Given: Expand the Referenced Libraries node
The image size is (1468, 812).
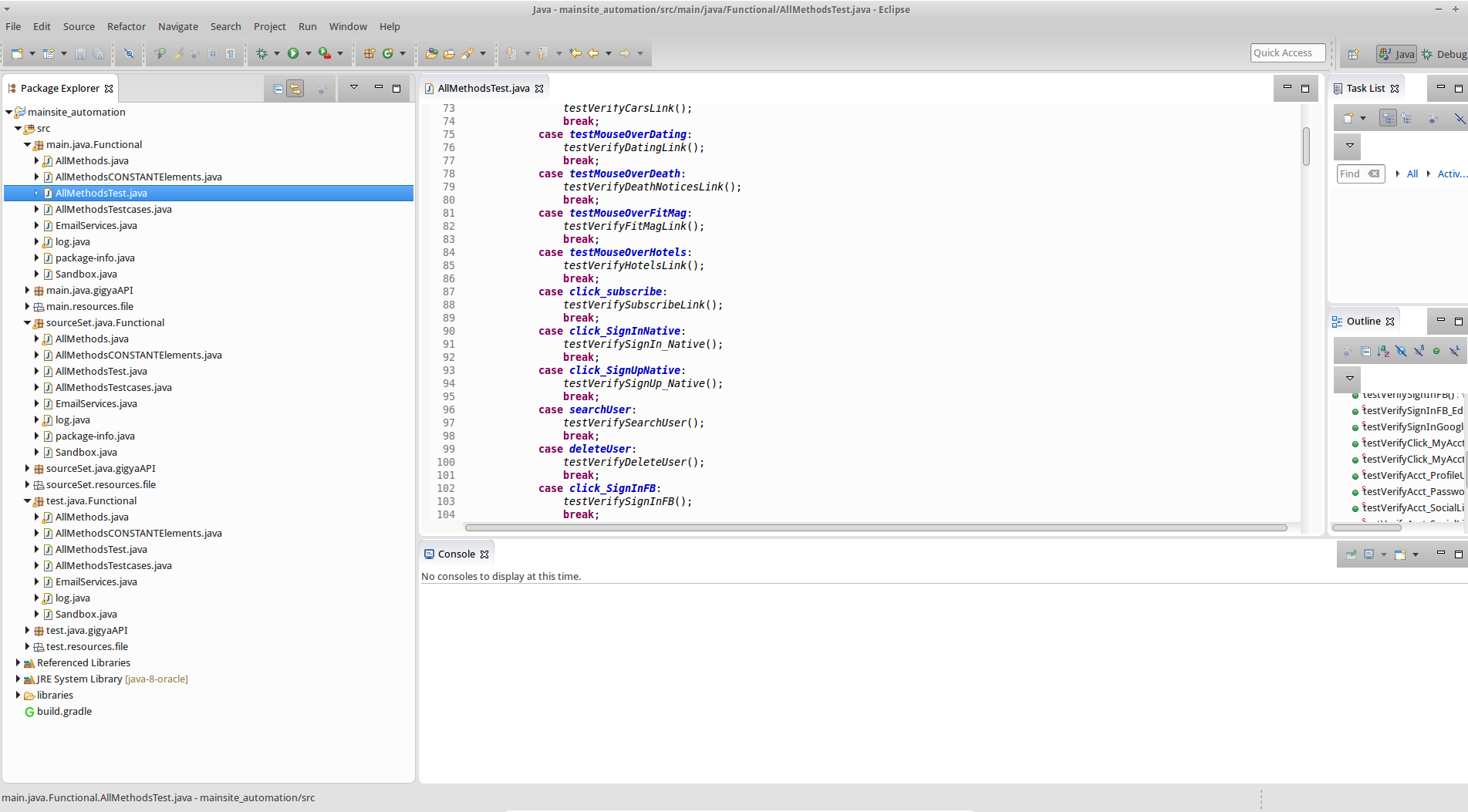Looking at the screenshot, I should point(18,662).
